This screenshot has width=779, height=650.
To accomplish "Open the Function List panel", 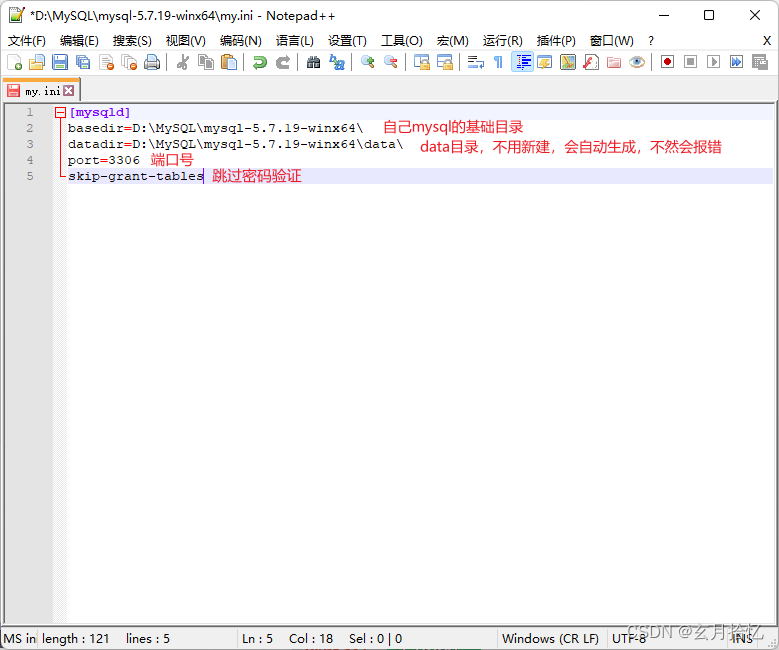I will click(x=591, y=62).
